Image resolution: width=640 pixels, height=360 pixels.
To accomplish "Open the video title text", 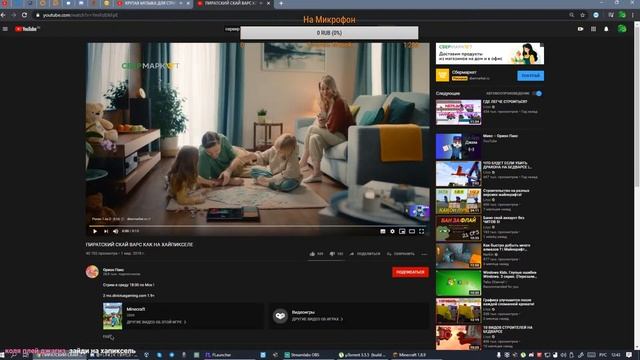I will (139, 244).
